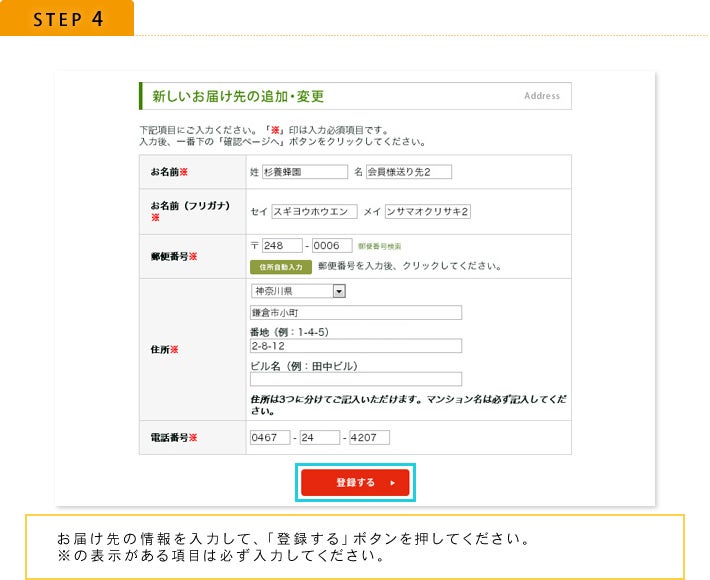This screenshot has width=710, height=580.
Task: Open the 神奈川県 prefecture dropdown
Action: (x=297, y=291)
